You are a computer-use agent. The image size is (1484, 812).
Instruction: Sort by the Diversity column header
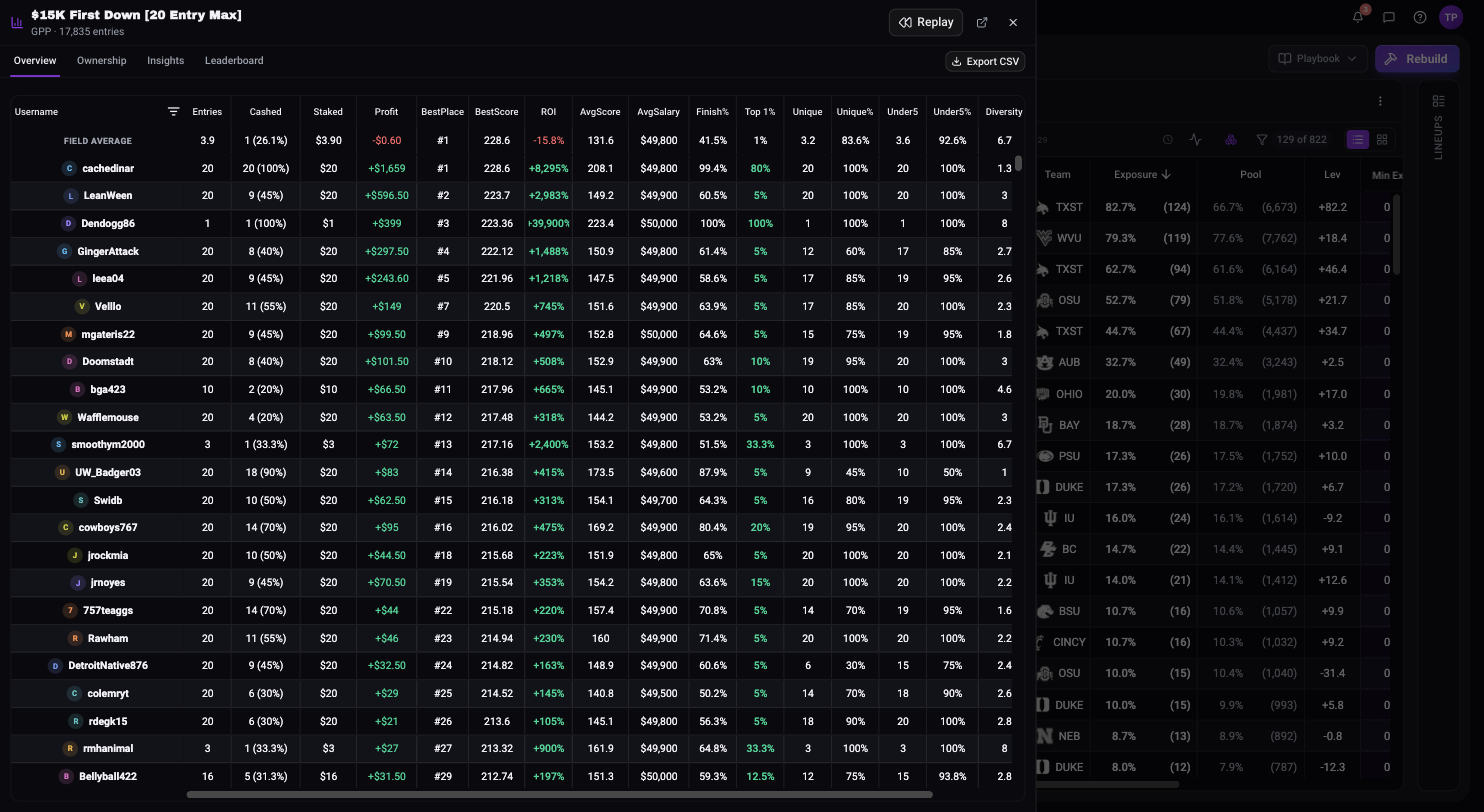(1003, 112)
